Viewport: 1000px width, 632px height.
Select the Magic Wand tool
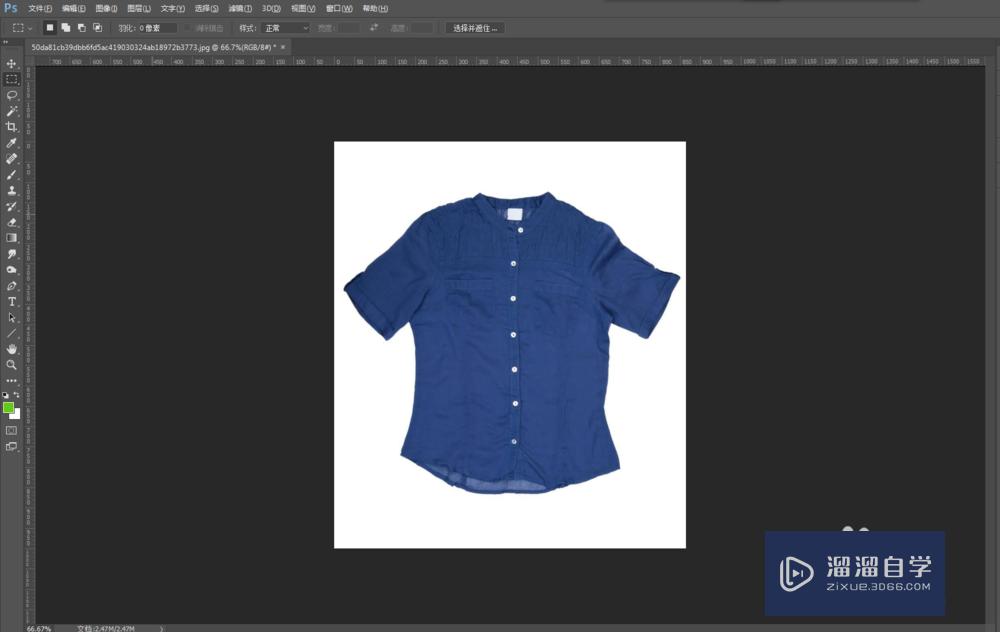(x=12, y=111)
